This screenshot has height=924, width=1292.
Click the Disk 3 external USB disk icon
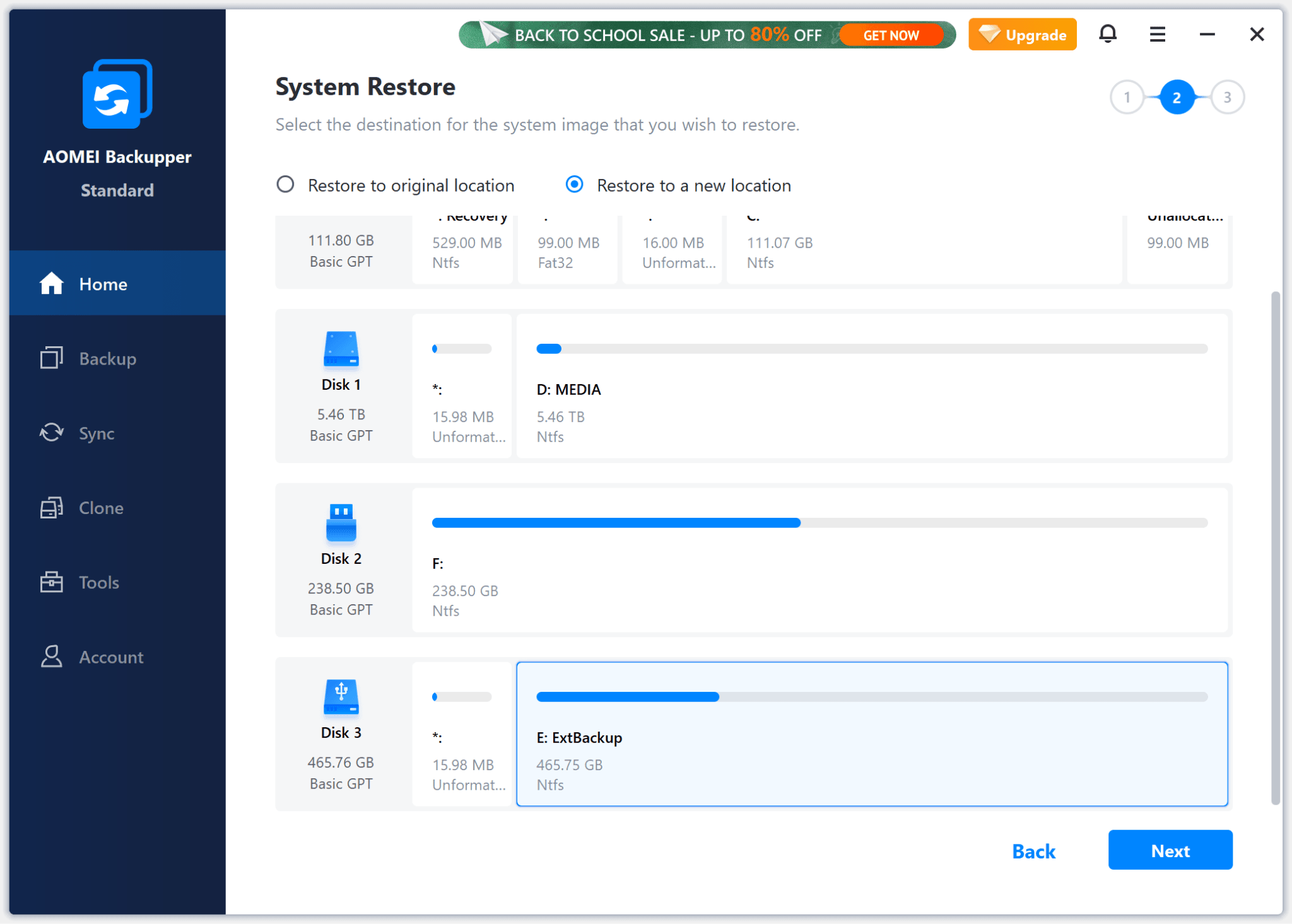click(341, 697)
